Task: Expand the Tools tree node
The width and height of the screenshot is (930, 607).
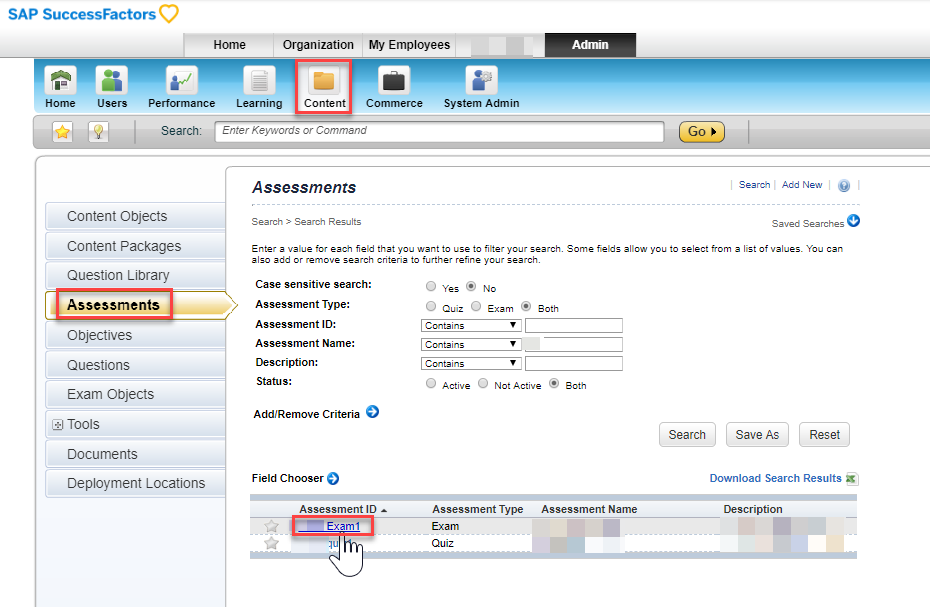Action: click(x=58, y=425)
